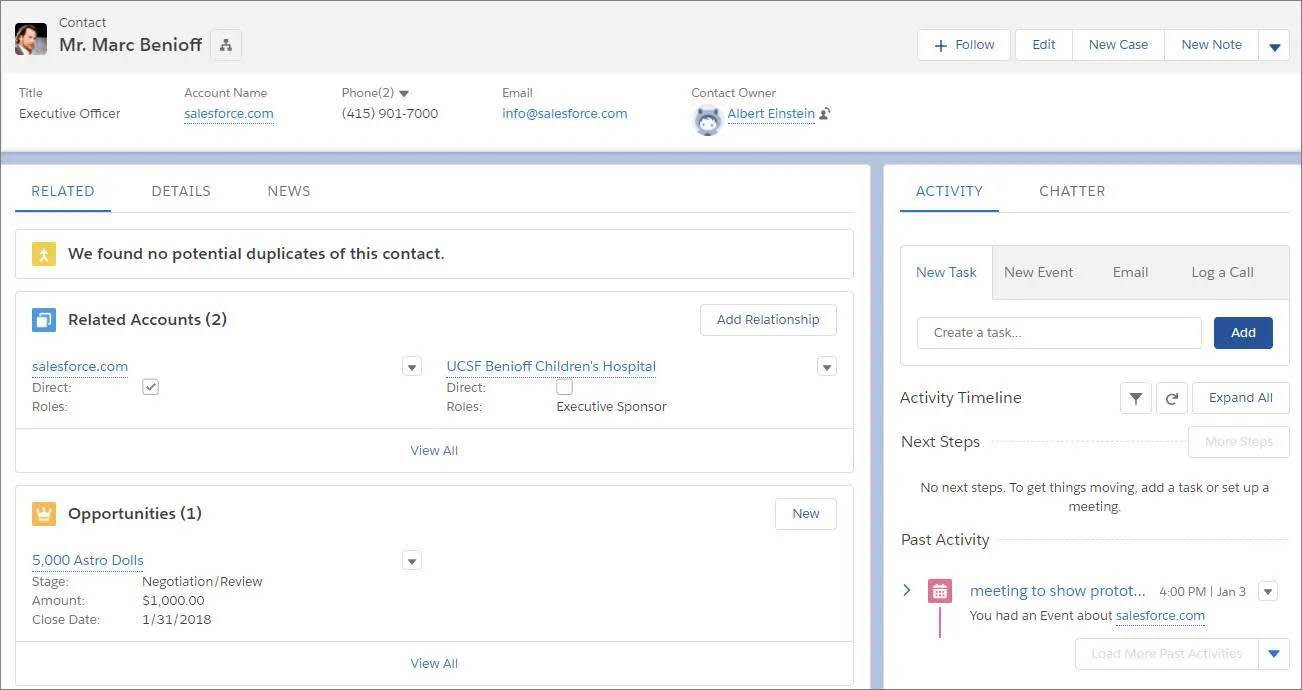Image resolution: width=1302 pixels, height=690 pixels.
Task: Click the Negotiation/Review stage value
Action: coord(202,582)
